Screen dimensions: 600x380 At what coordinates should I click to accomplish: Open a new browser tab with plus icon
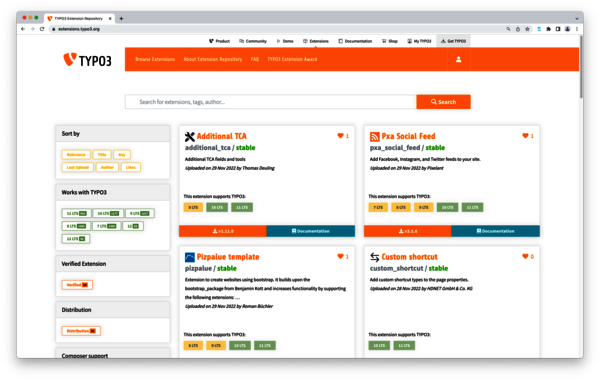(x=121, y=18)
